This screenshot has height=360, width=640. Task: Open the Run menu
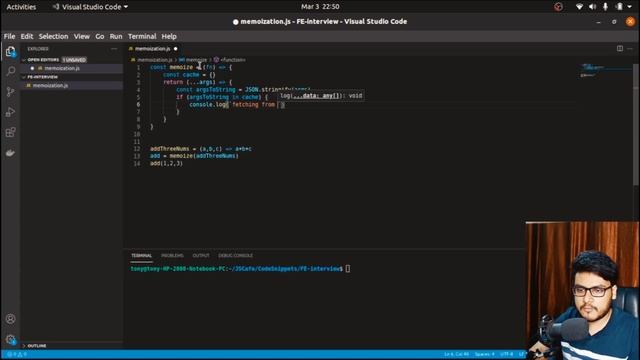pyautogui.click(x=116, y=36)
